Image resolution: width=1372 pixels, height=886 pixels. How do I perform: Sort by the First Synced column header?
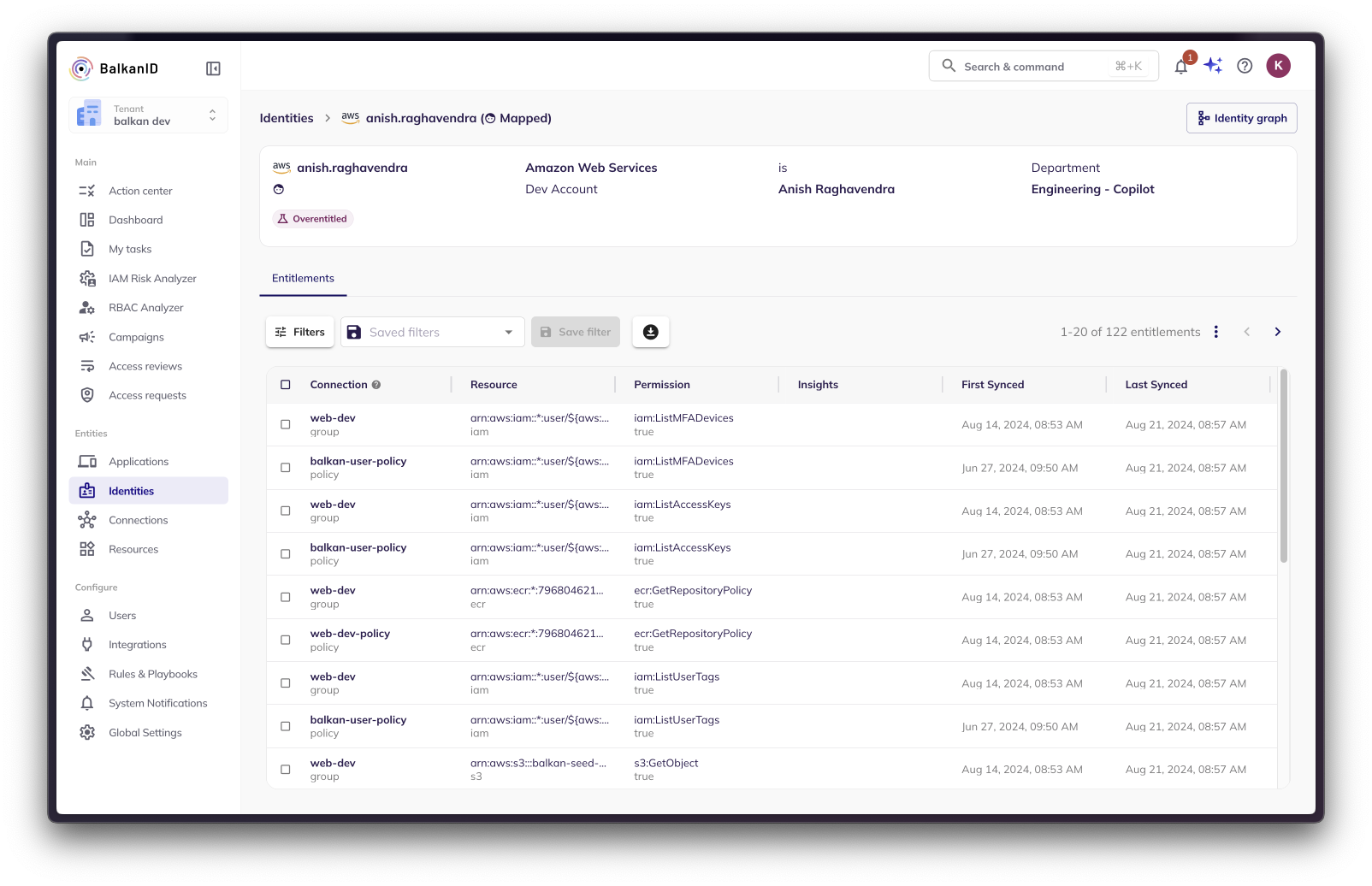pos(992,385)
